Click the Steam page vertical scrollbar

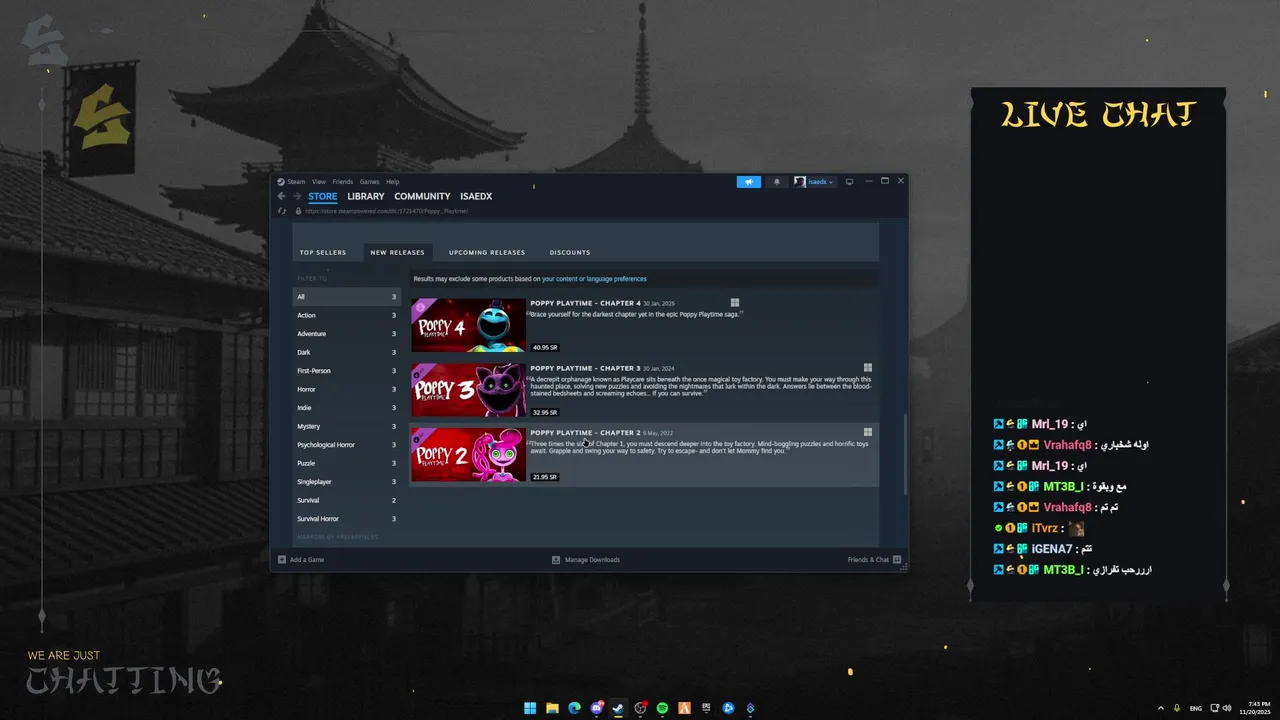(x=905, y=453)
